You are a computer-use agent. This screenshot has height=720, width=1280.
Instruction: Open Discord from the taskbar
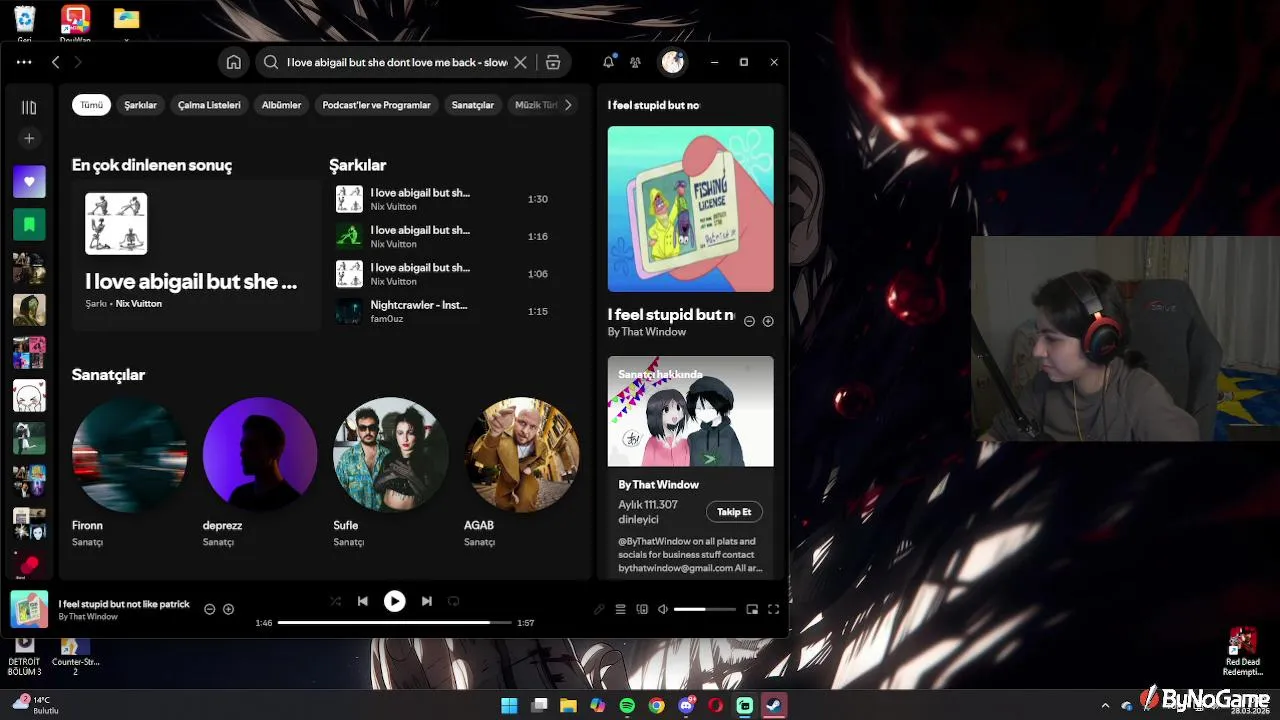click(x=686, y=705)
